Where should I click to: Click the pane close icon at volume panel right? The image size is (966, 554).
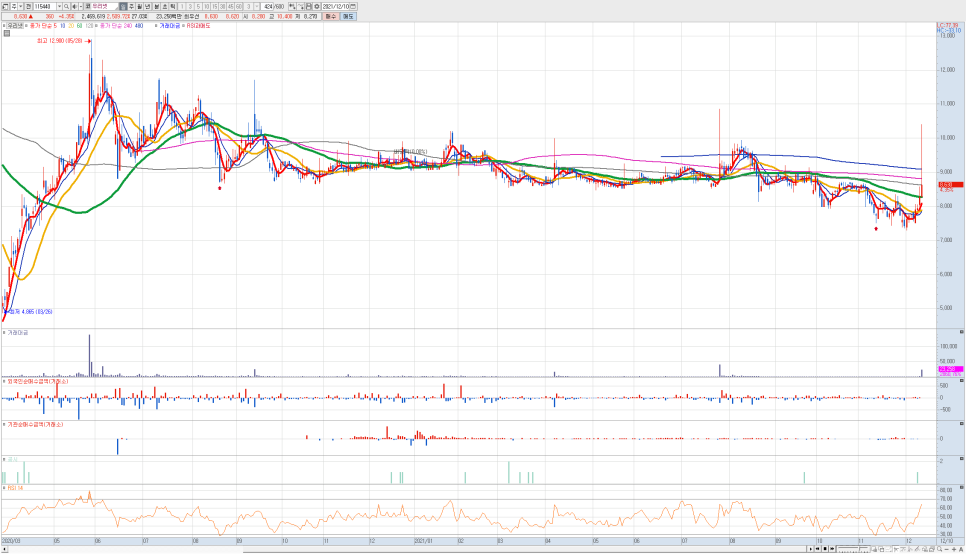962,332
